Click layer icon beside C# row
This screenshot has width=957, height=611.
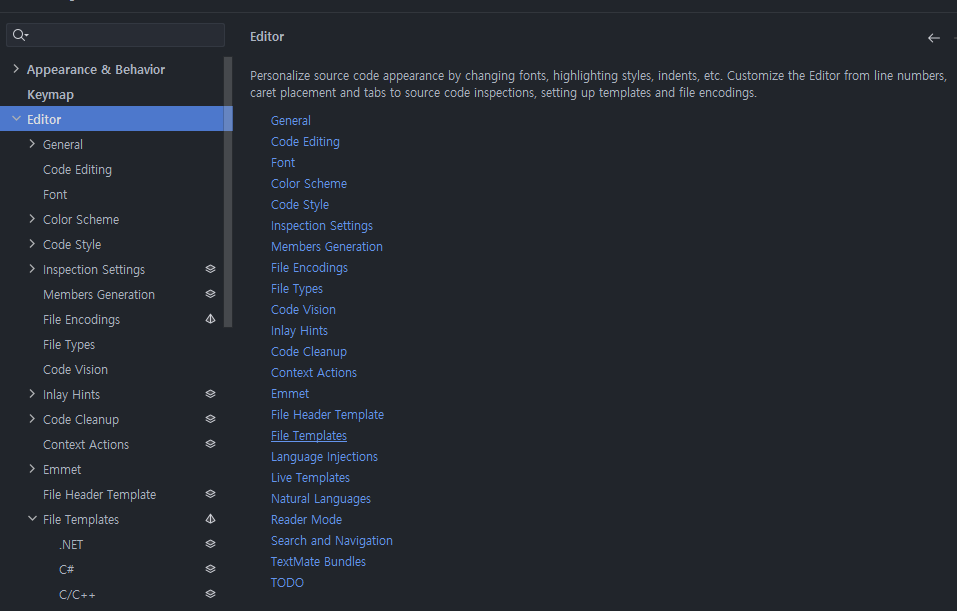[x=211, y=569]
